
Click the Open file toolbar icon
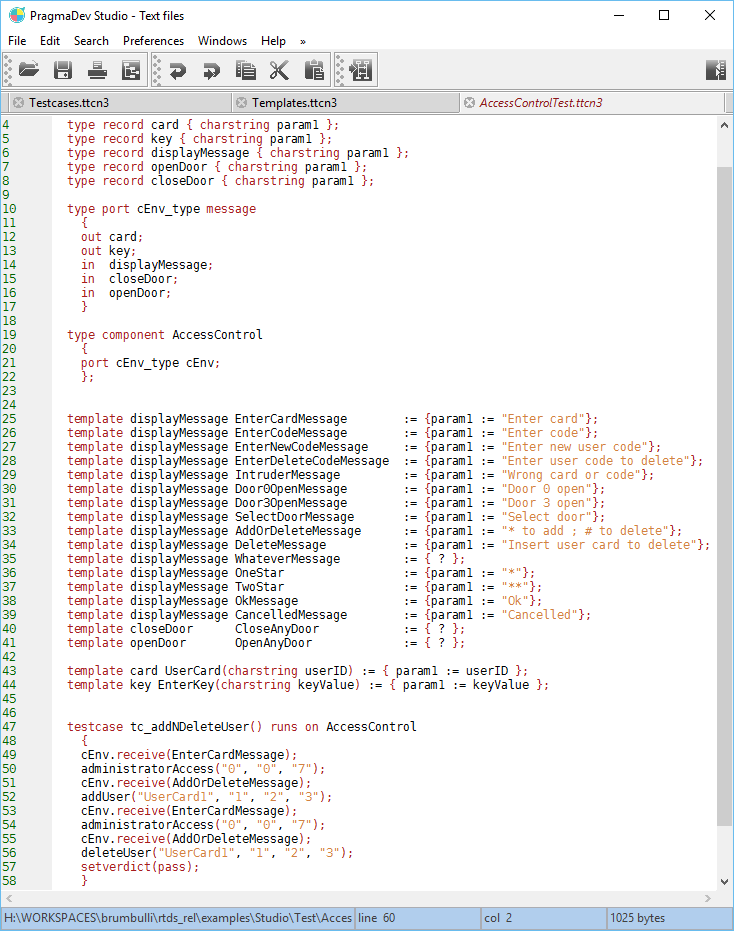(29, 70)
